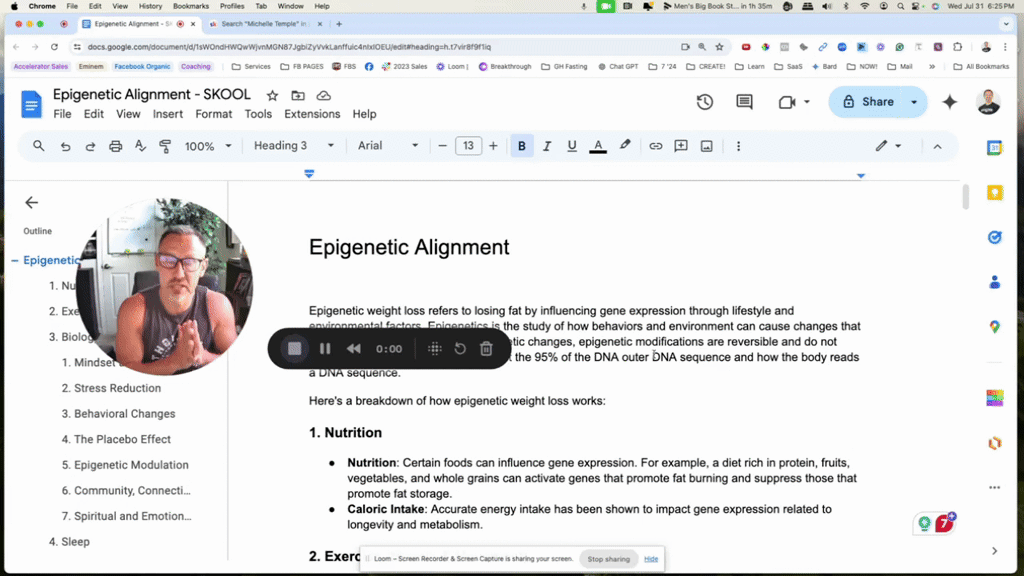
Task: Stop the Loom recording
Action: coord(295,349)
